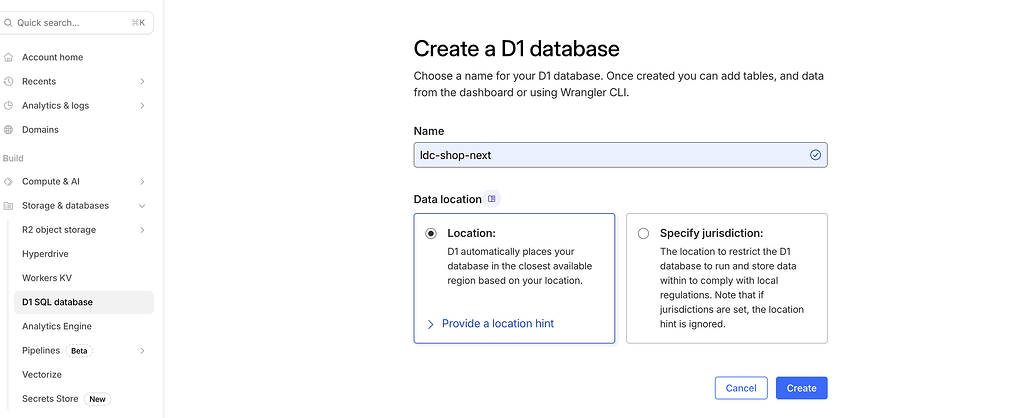This screenshot has height=418, width=1024.
Task: Open Analytics Engine in sidebar
Action: [57, 327]
